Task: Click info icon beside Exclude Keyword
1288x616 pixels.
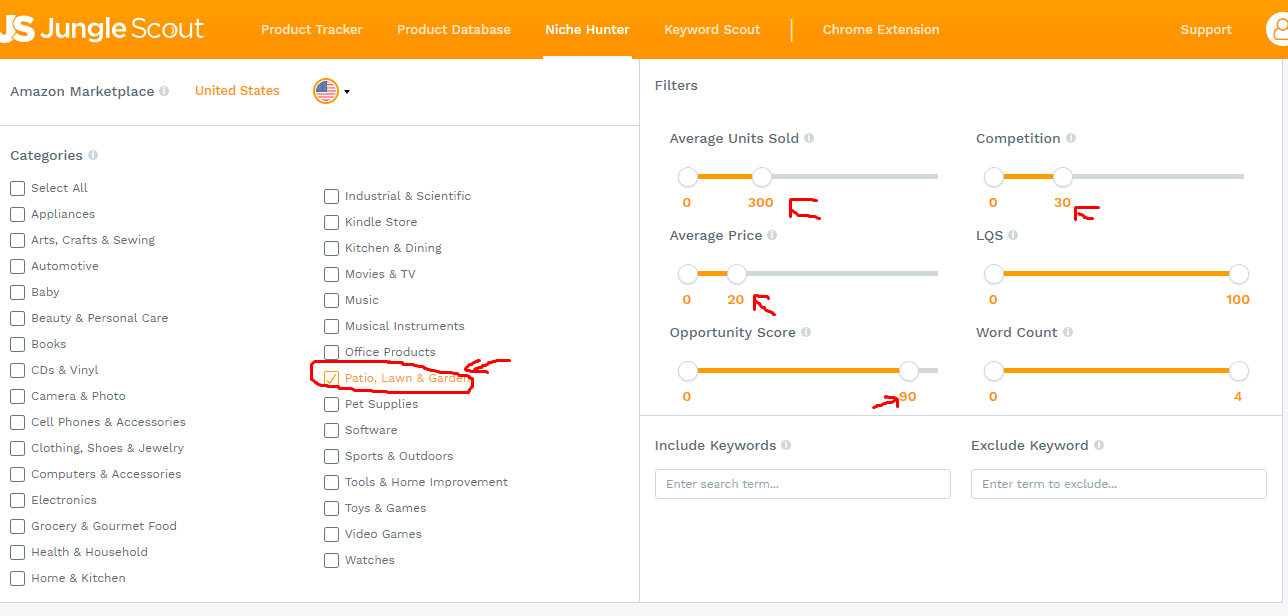Action: (x=1099, y=446)
